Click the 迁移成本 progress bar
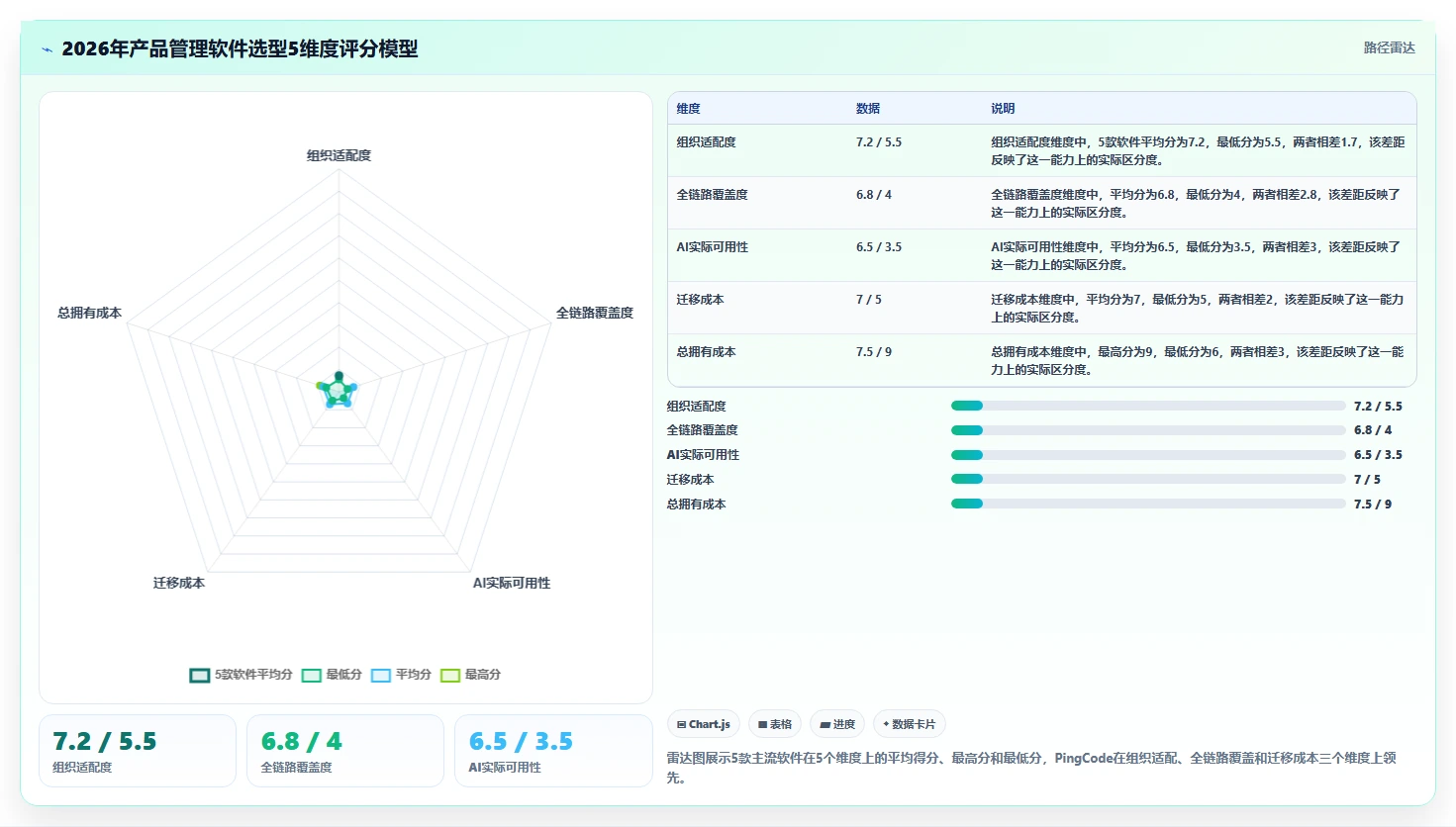 pos(1148,479)
